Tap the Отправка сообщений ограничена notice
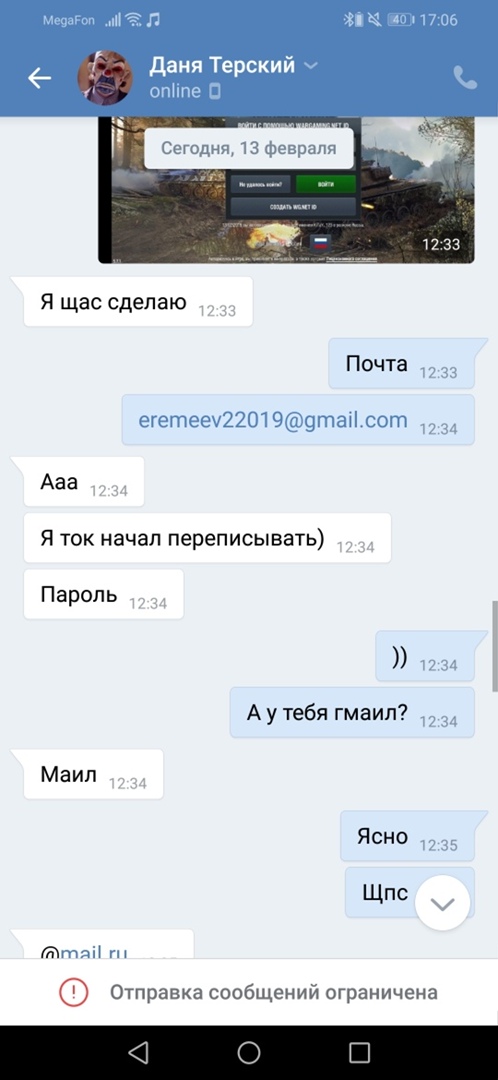This screenshot has height=1080, width=498. (x=273, y=992)
